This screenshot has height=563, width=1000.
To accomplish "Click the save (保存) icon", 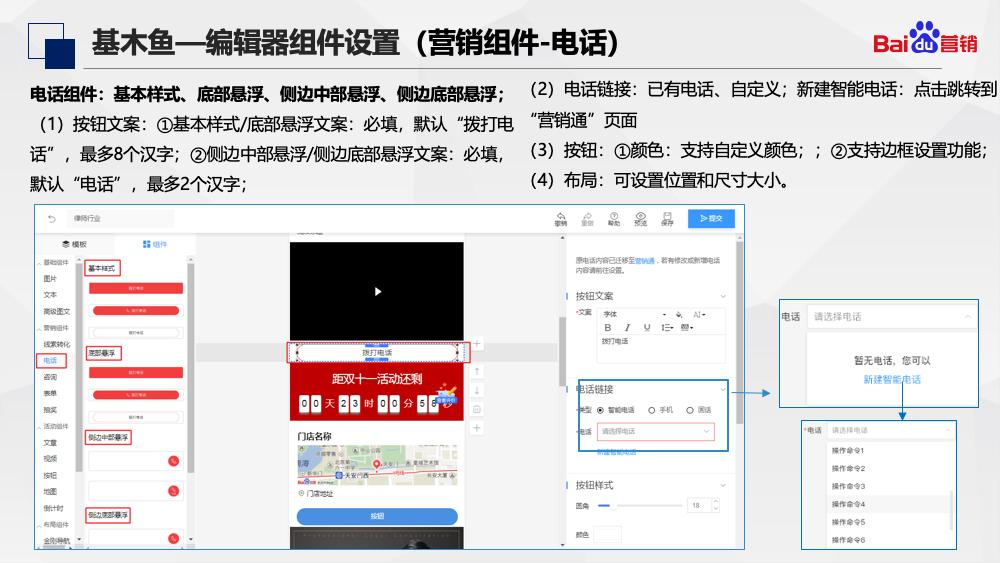I will (x=667, y=217).
